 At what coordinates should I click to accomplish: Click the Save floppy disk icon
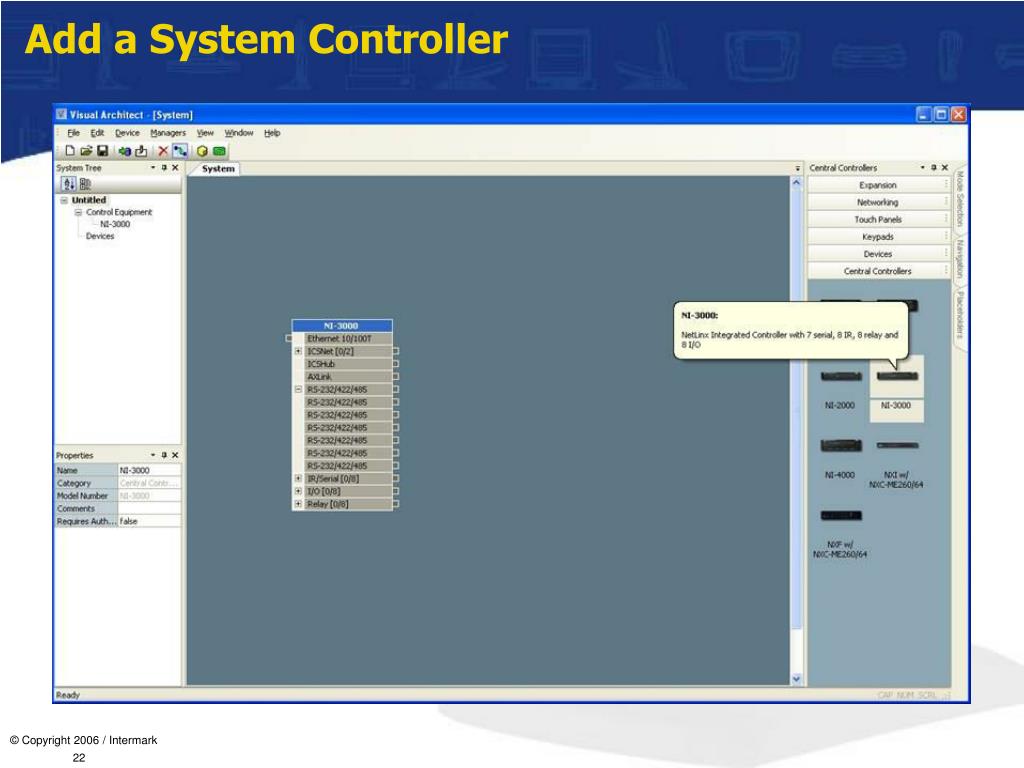click(103, 151)
